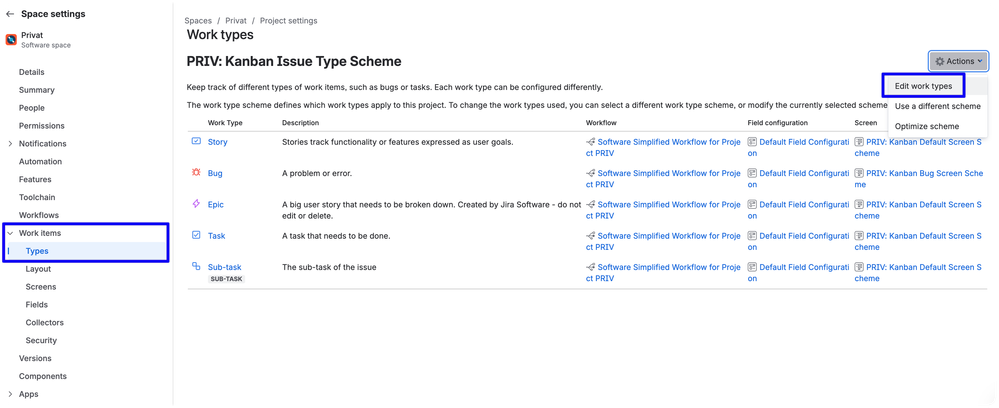Expand the Notifications sidebar section
The height and width of the screenshot is (408, 999).
pos(10,144)
